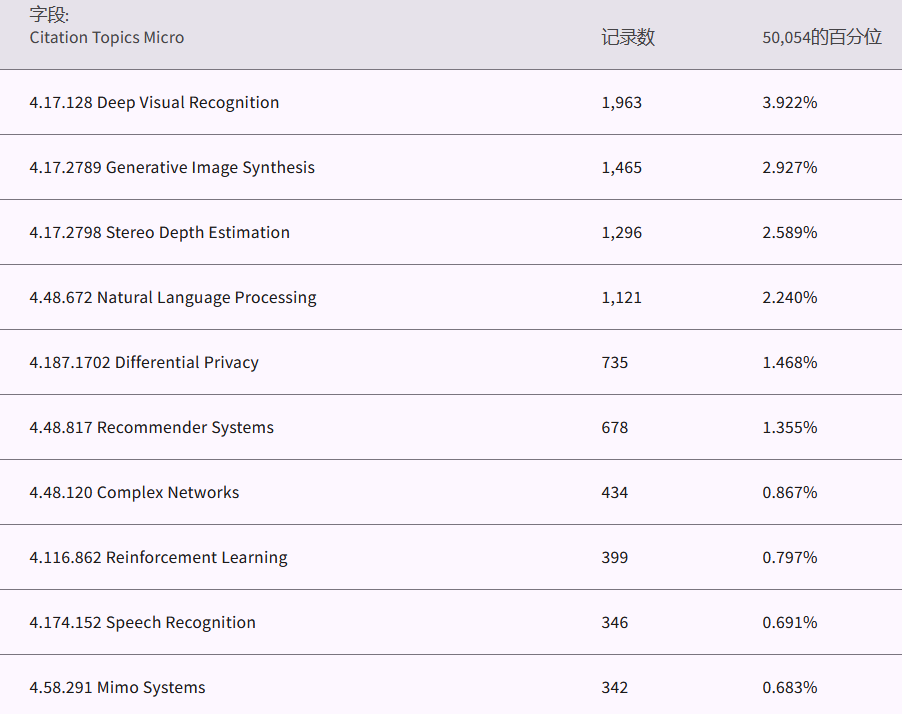Screen dimensions: 902x714
Task: Choose the Stereo Depth Estimation row label
Action: tap(159, 232)
